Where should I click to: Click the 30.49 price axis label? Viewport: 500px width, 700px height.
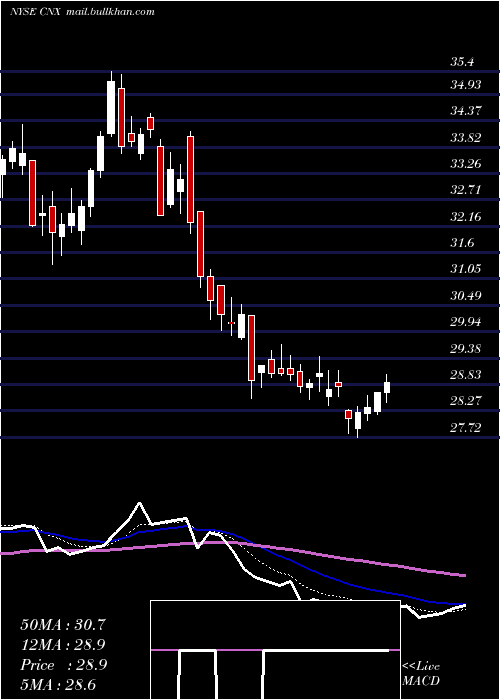tap(466, 296)
